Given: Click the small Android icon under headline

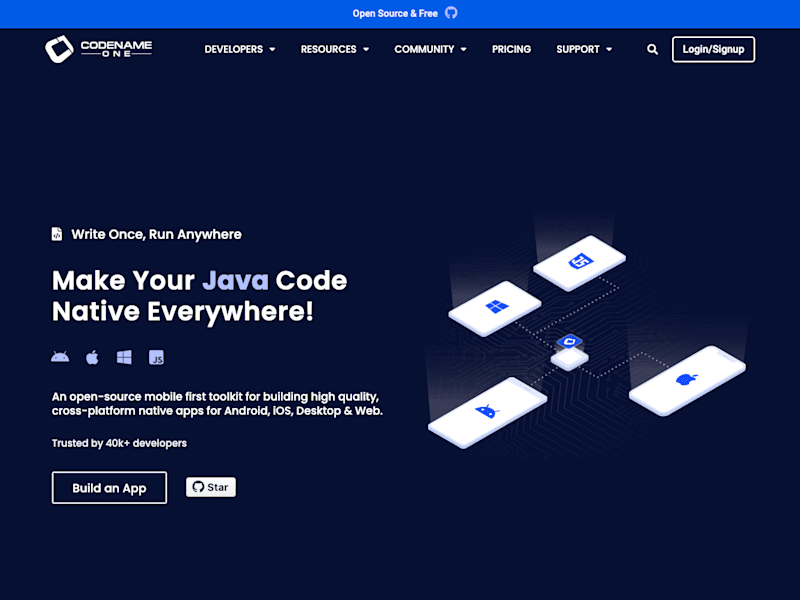Looking at the screenshot, I should point(60,357).
